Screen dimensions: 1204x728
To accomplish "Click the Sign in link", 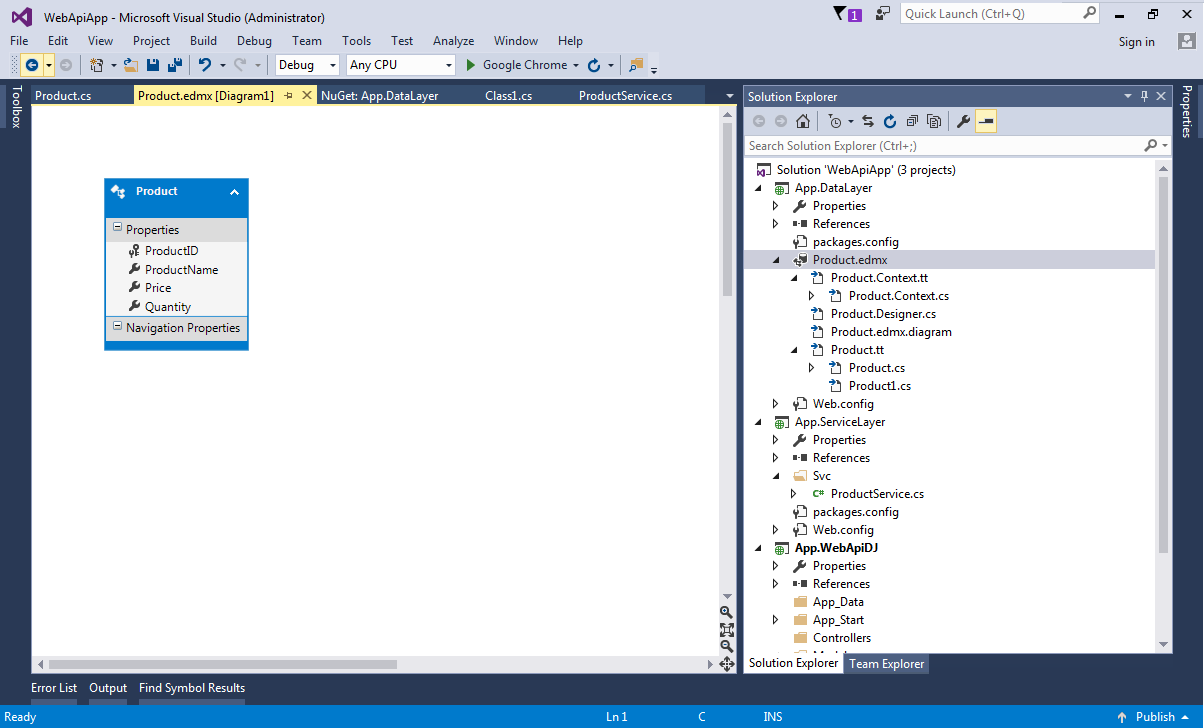I will pyautogui.click(x=1137, y=41).
